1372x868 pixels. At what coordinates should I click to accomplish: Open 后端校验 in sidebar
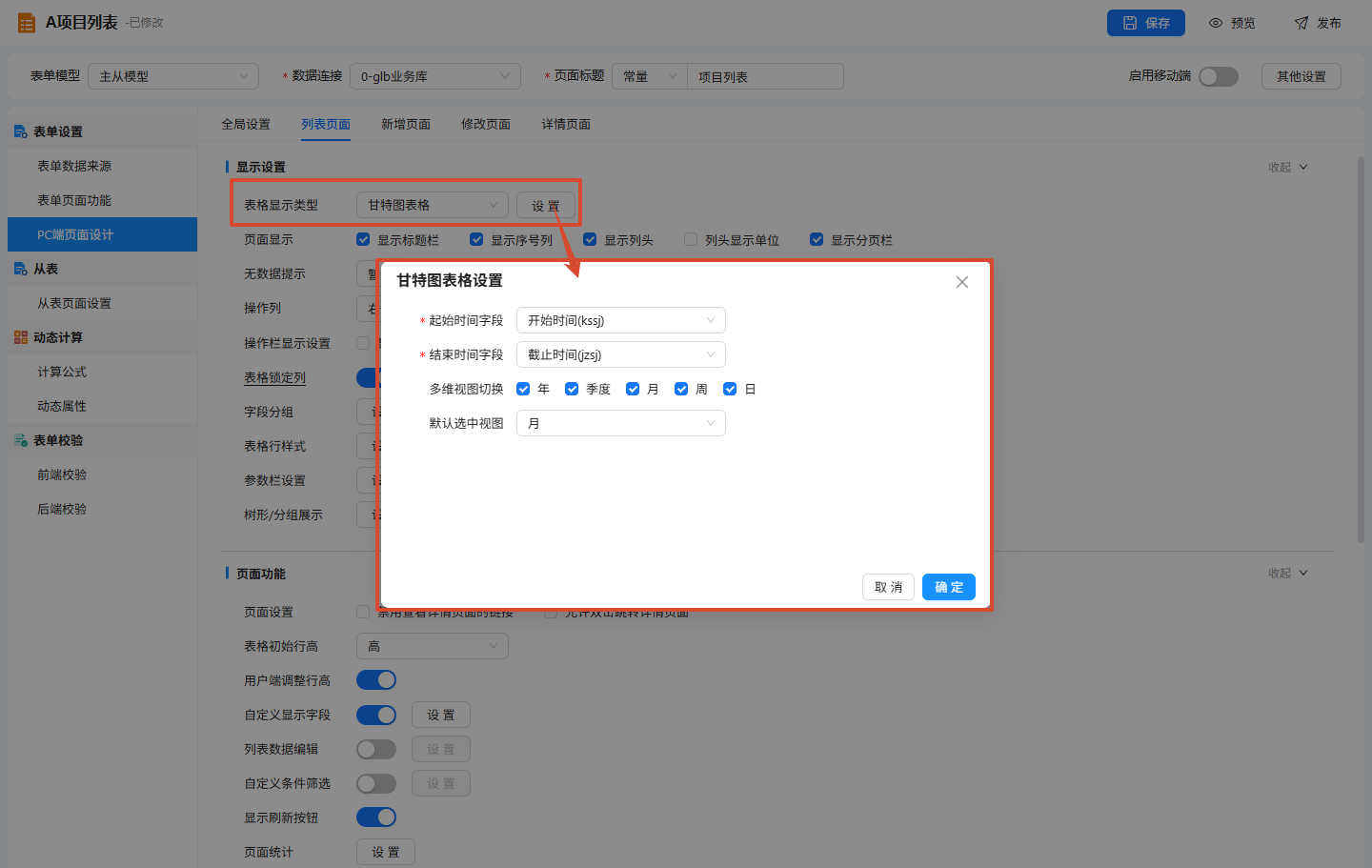[102, 509]
